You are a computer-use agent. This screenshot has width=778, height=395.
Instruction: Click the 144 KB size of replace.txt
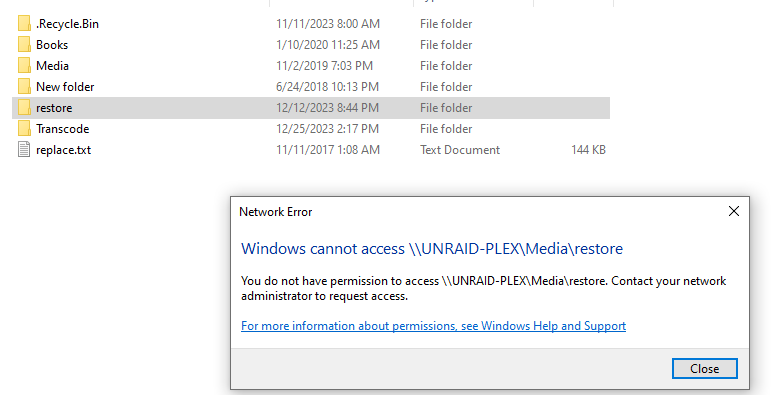[x=588, y=150]
